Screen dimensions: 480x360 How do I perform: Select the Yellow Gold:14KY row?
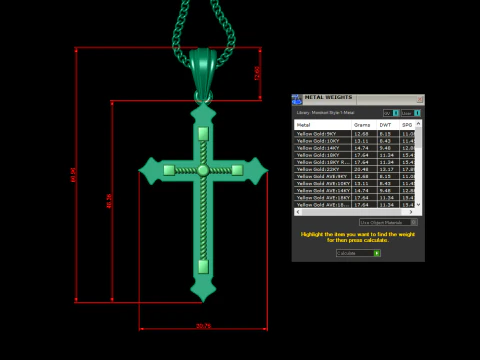click(355, 148)
